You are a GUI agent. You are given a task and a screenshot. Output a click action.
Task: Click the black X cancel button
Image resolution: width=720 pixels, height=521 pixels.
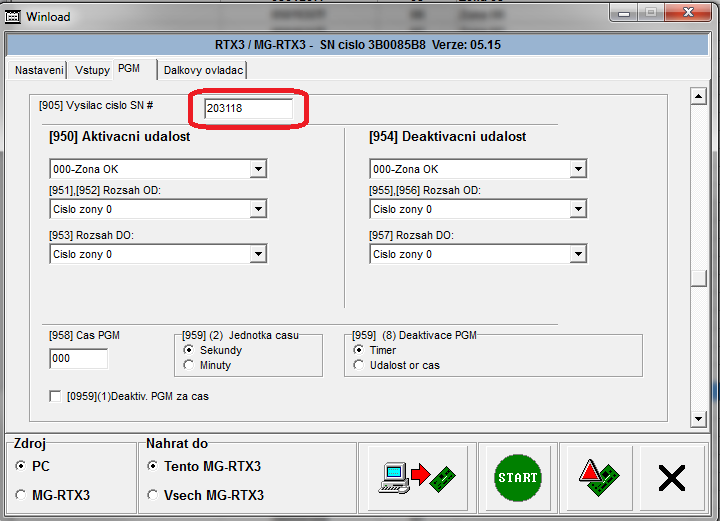click(672, 477)
